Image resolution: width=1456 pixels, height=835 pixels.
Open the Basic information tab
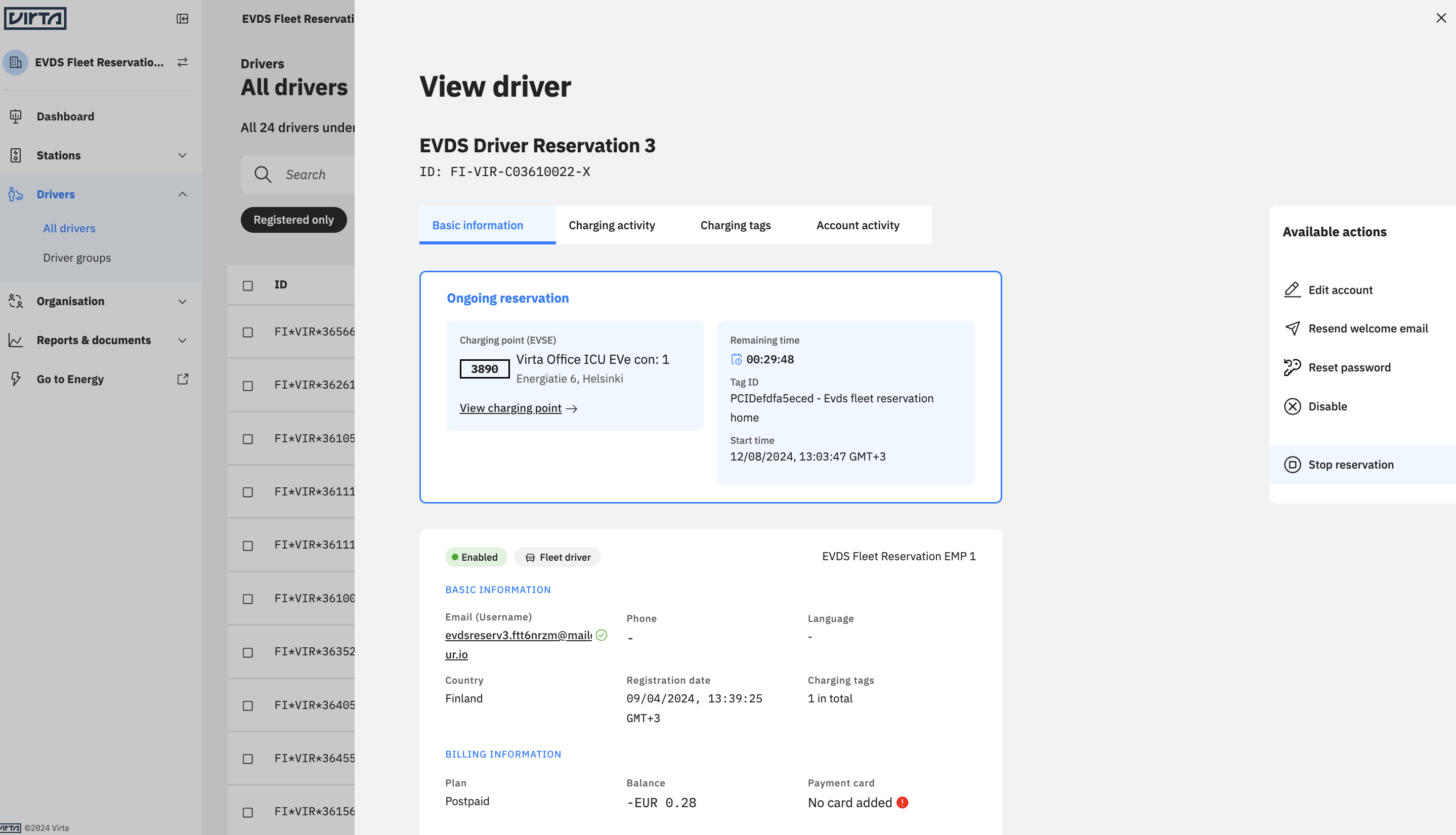point(487,225)
